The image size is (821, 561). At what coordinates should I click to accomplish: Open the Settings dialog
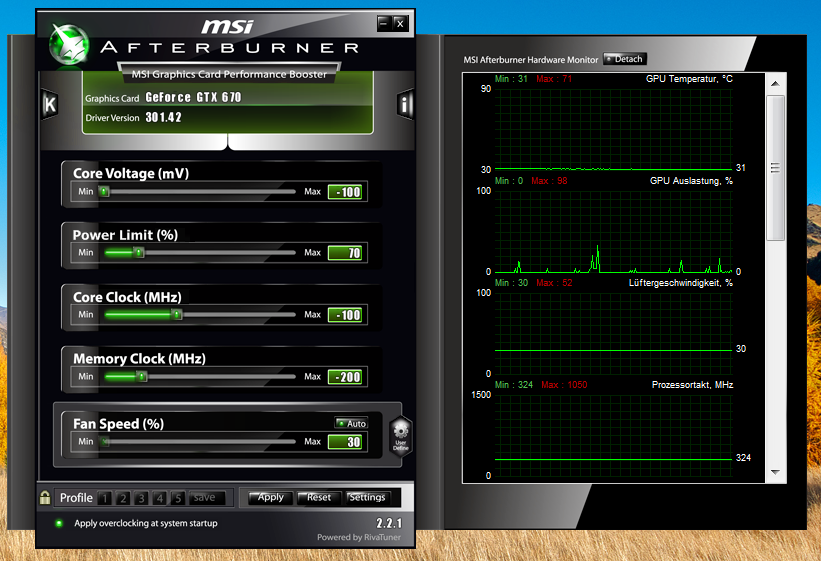tap(367, 497)
